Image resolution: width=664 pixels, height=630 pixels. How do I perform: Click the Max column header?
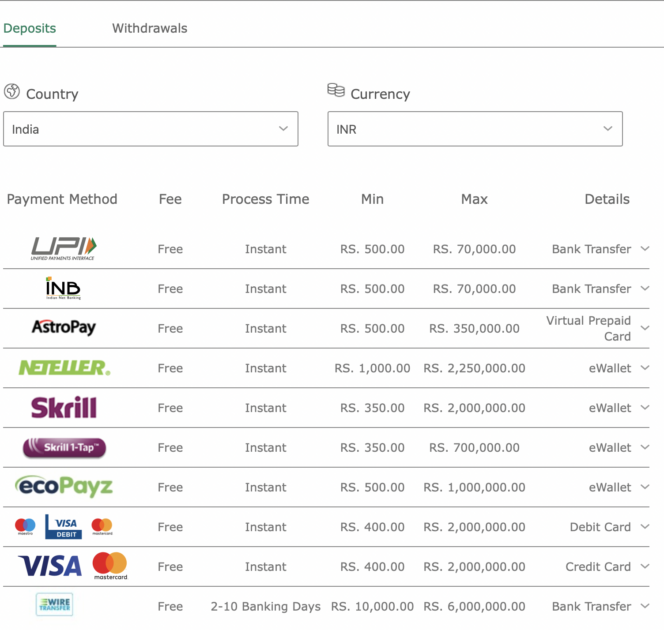tap(474, 199)
